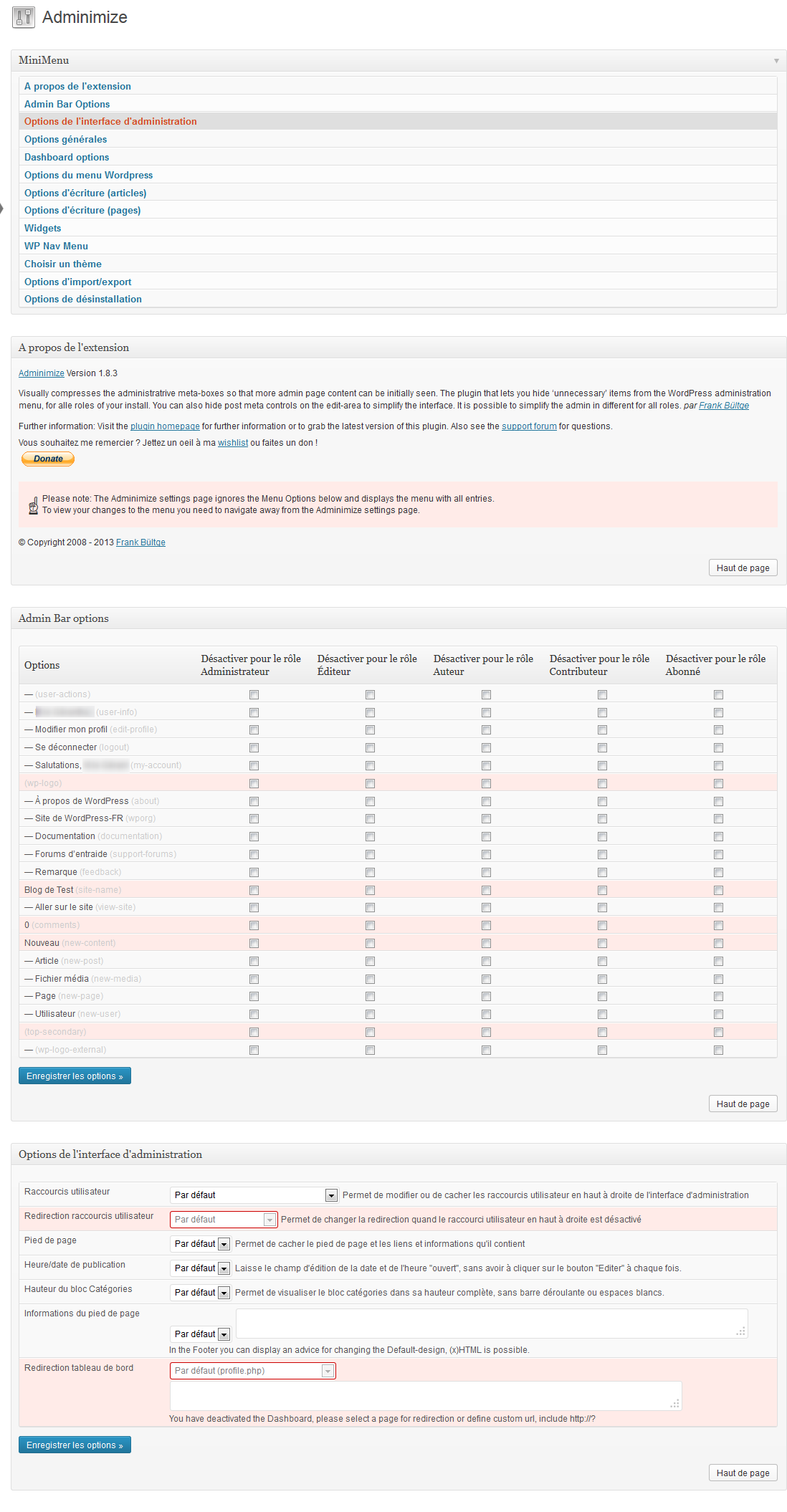787x1512 pixels.
Task: Check "Se déconnecter" for the Contributeur role
Action: 602,747
